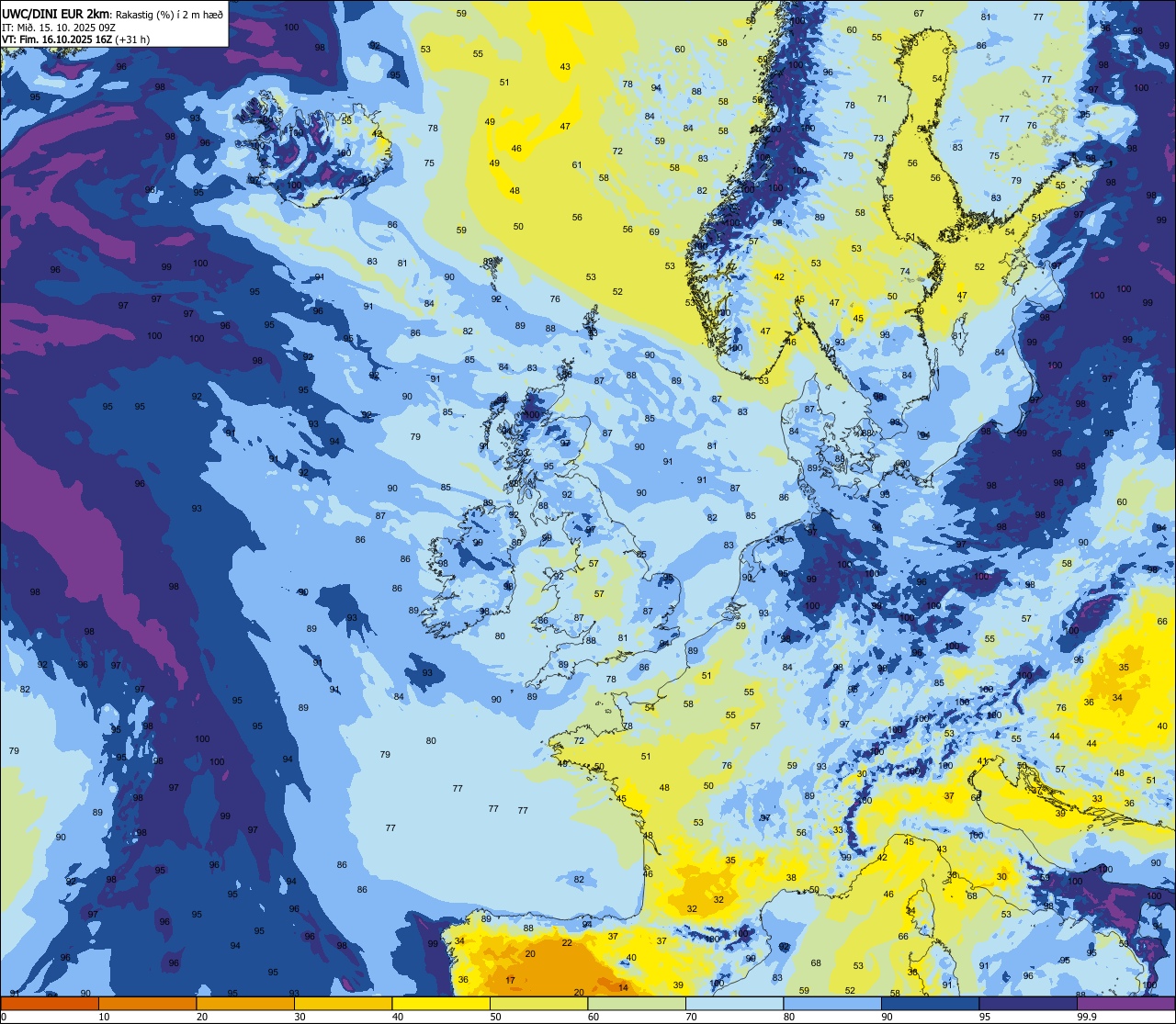Click the '17' humidity value over Spain

(511, 981)
